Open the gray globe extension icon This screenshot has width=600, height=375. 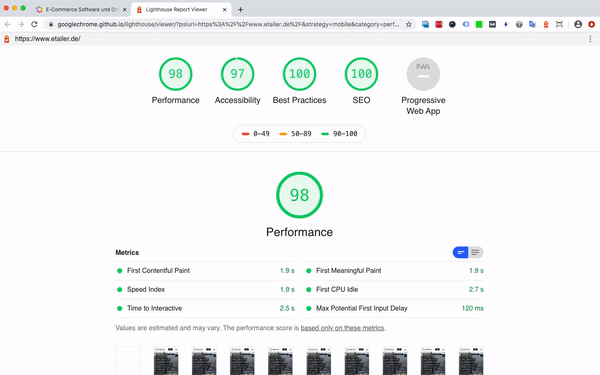click(x=519, y=24)
